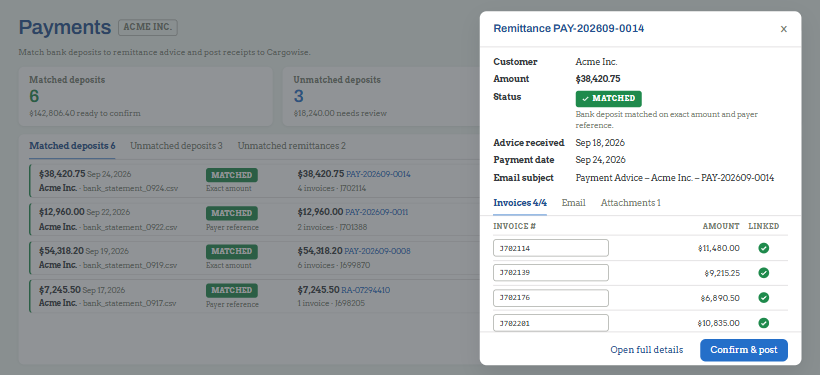Click linked checkmark for invoice J702114
Image resolution: width=820 pixels, height=375 pixels.
pyautogui.click(x=764, y=248)
